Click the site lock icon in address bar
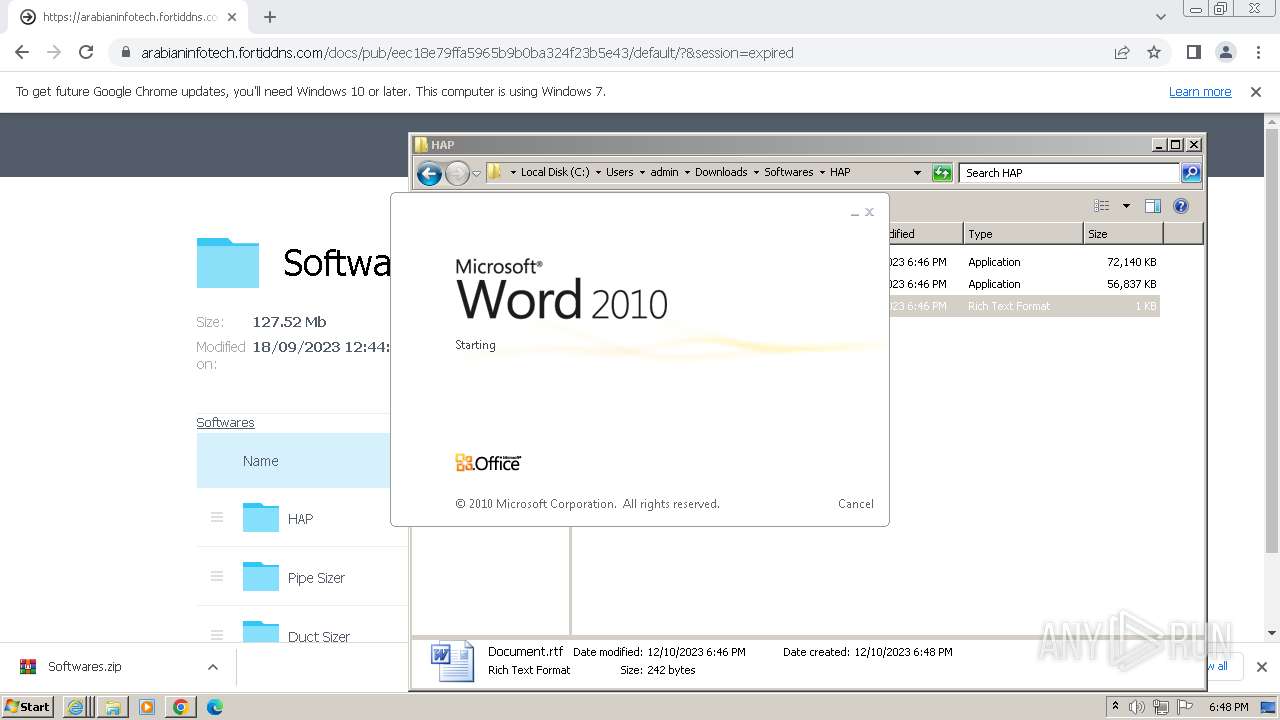 [125, 53]
